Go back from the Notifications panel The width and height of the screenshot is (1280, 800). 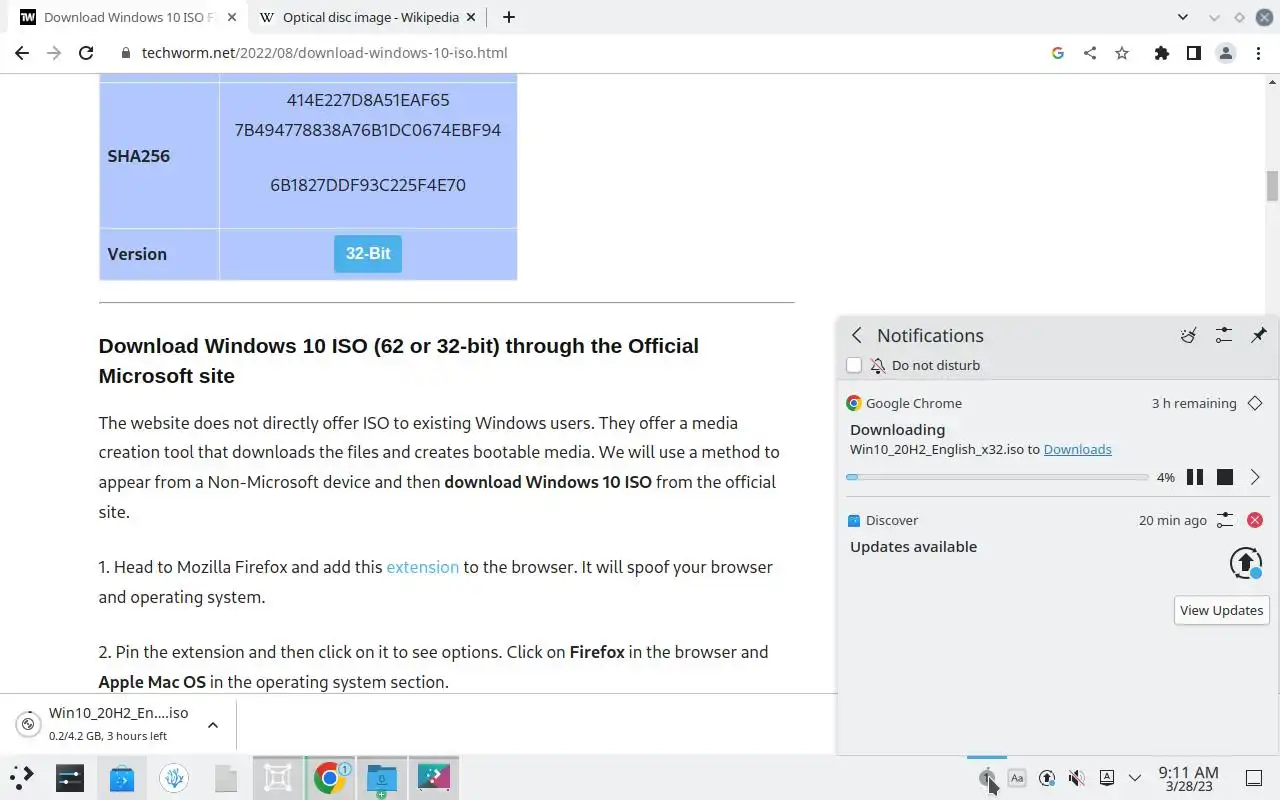857,336
